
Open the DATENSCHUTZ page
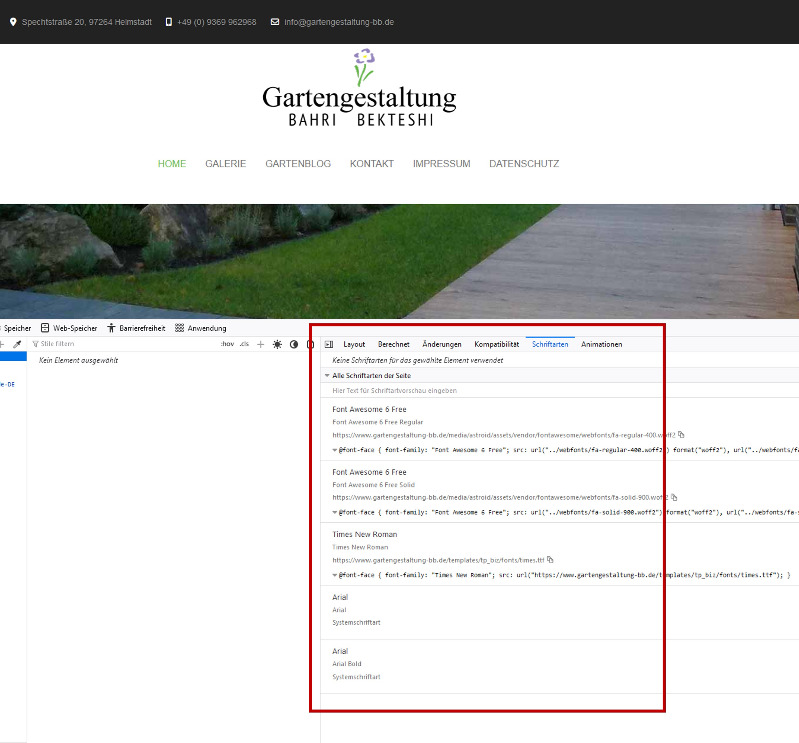524,164
